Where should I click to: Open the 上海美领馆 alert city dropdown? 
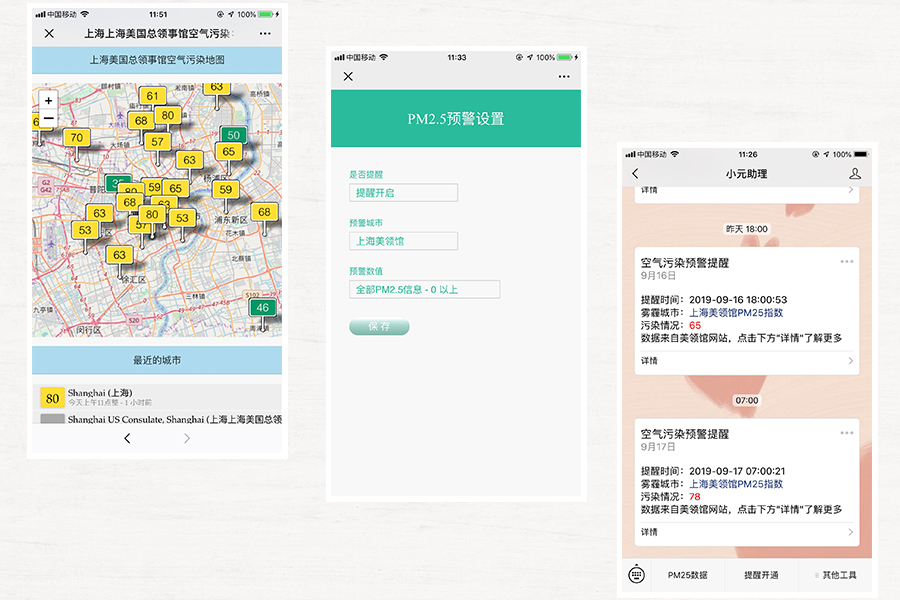pos(403,241)
